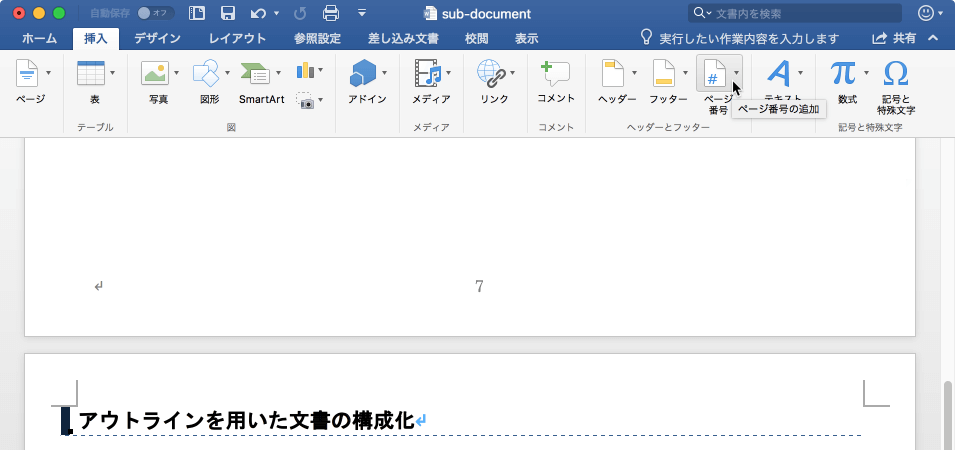The width and height of the screenshot is (955, 450).
Task: Click the search magnifier icon
Action: point(699,13)
